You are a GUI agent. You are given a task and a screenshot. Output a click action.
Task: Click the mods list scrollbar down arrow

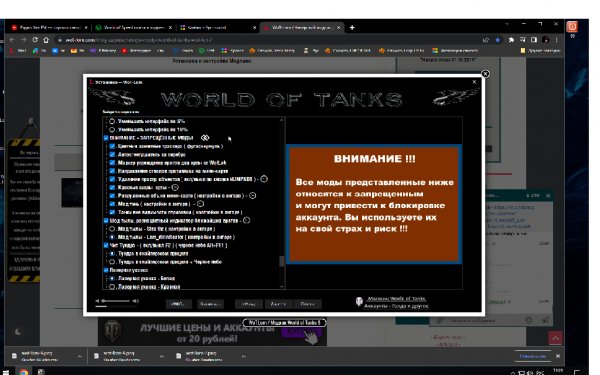point(282,286)
